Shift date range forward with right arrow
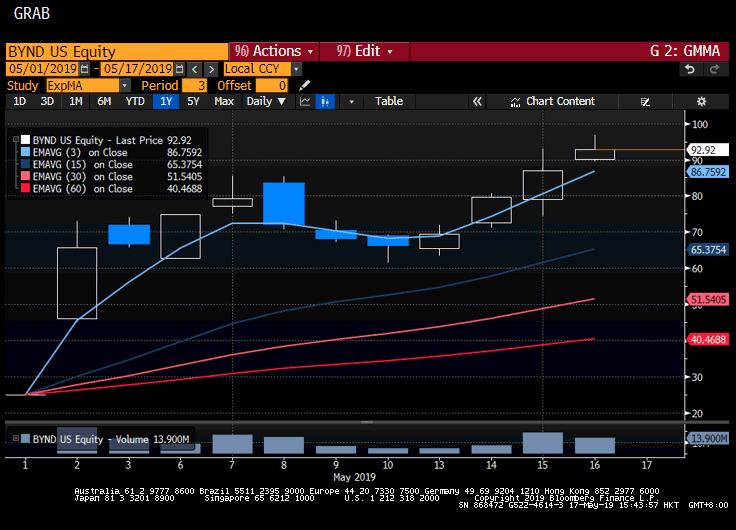 tap(211, 69)
